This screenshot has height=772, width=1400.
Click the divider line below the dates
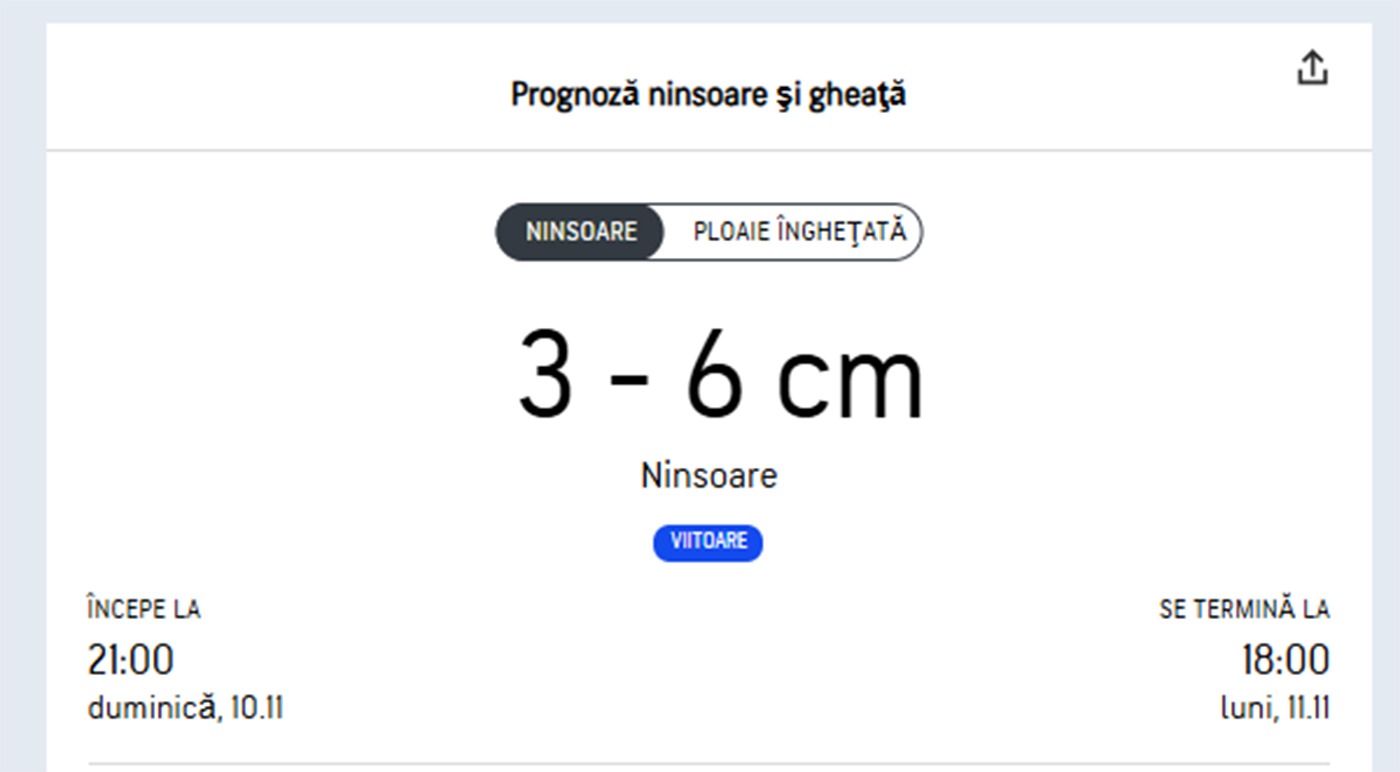coord(708,764)
